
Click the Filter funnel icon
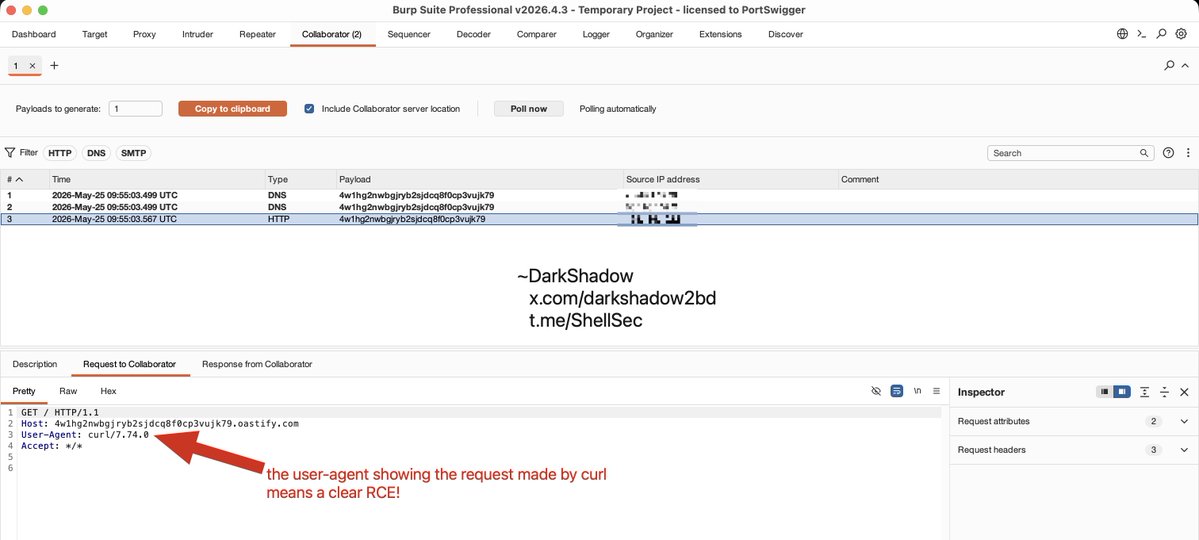(10, 153)
